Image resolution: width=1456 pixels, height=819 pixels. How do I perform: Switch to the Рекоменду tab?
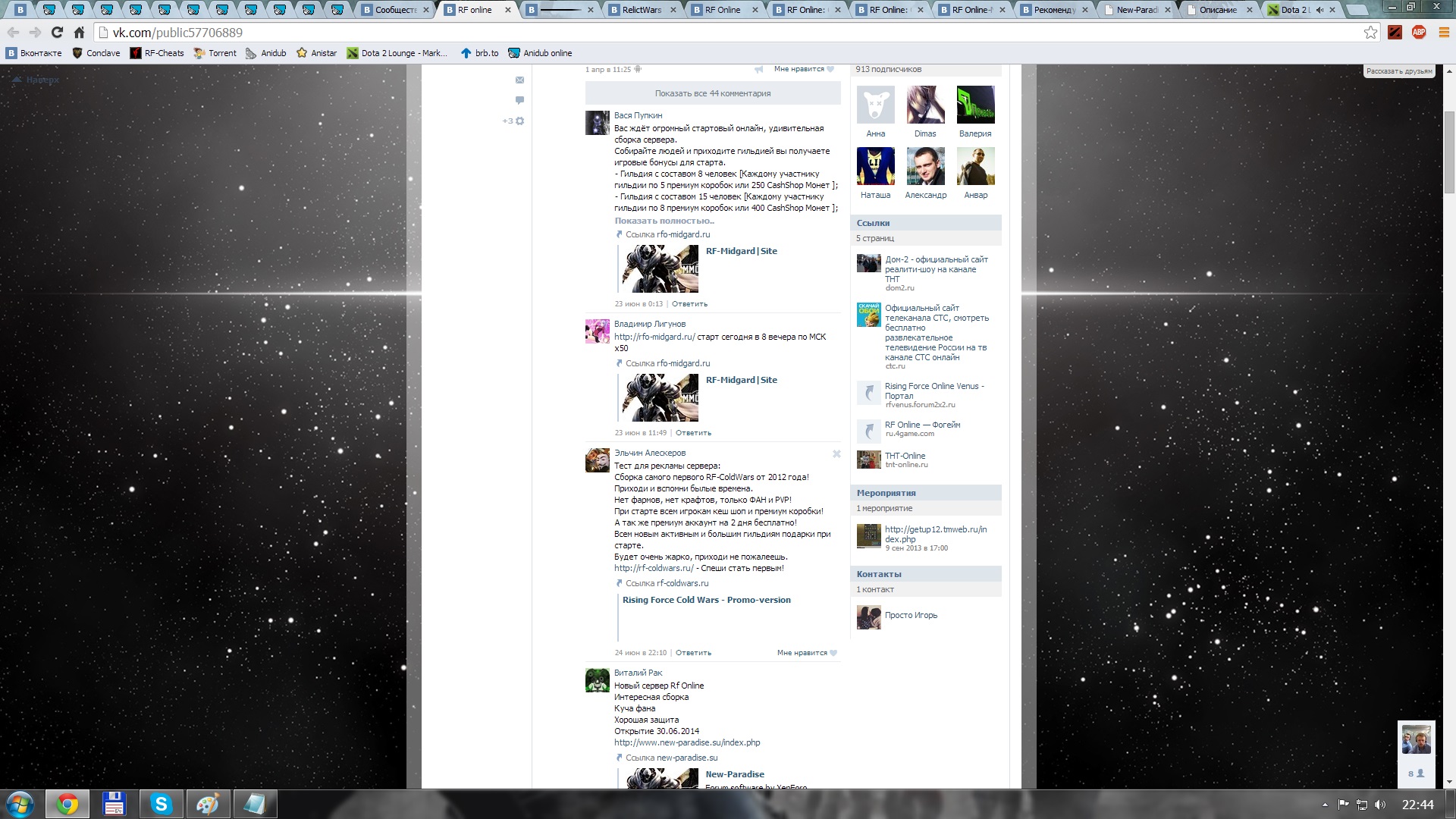click(1055, 10)
